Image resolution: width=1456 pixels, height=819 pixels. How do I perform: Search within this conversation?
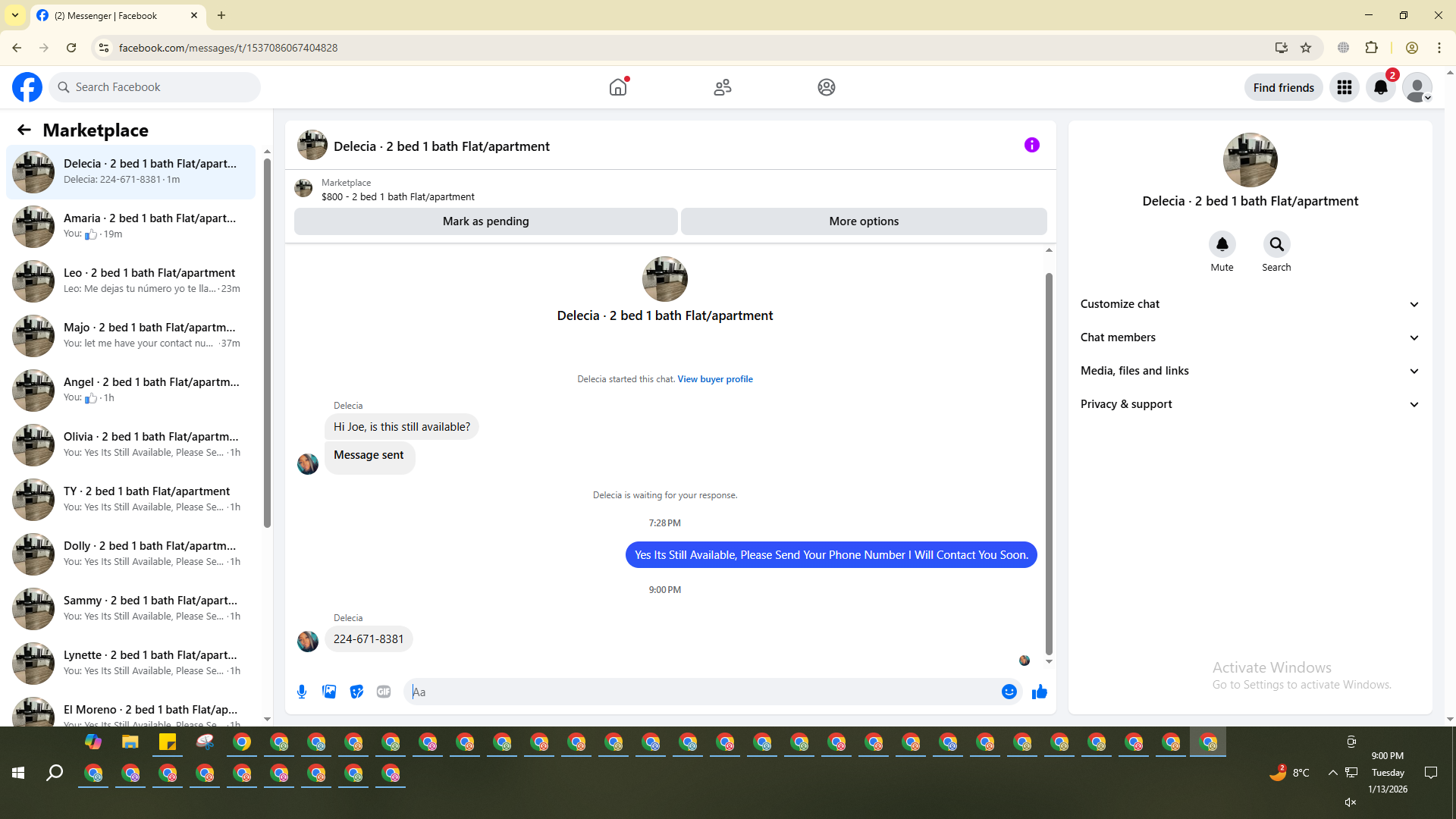point(1276,244)
